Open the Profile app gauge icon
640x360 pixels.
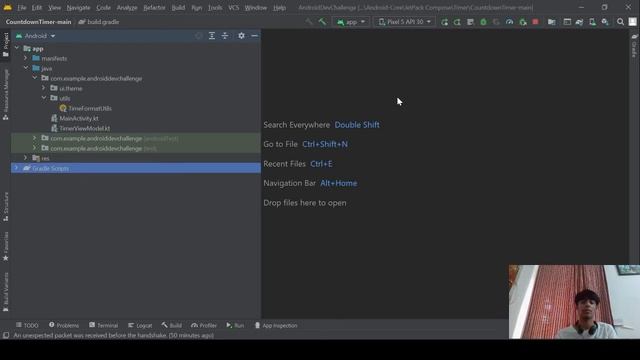509,22
